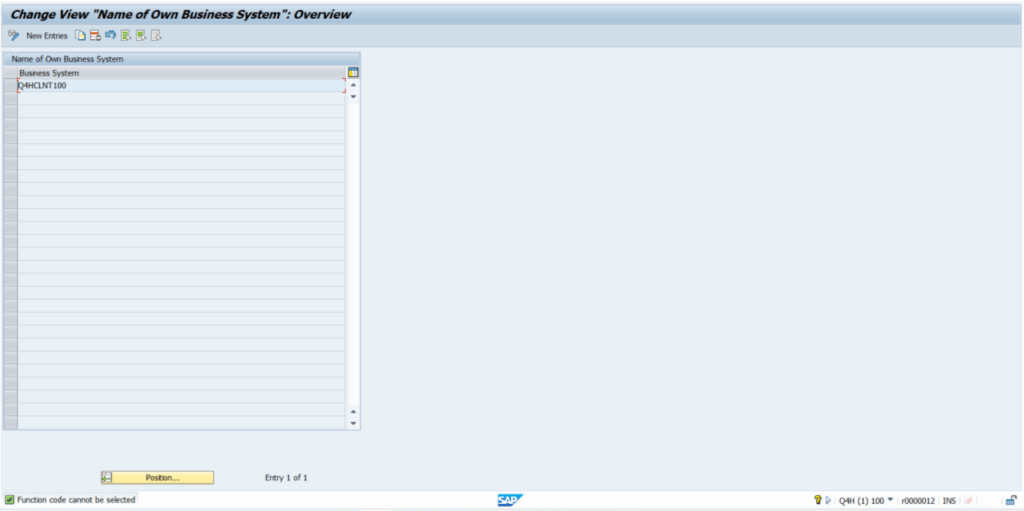The width and height of the screenshot is (1024, 511).
Task: Click the status message success icon
Action: click(x=10, y=499)
